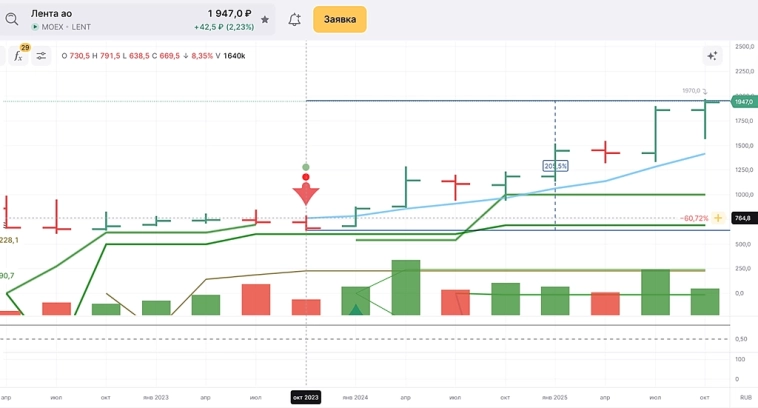
Task: Click the окт 2023 date label
Action: [305, 398]
